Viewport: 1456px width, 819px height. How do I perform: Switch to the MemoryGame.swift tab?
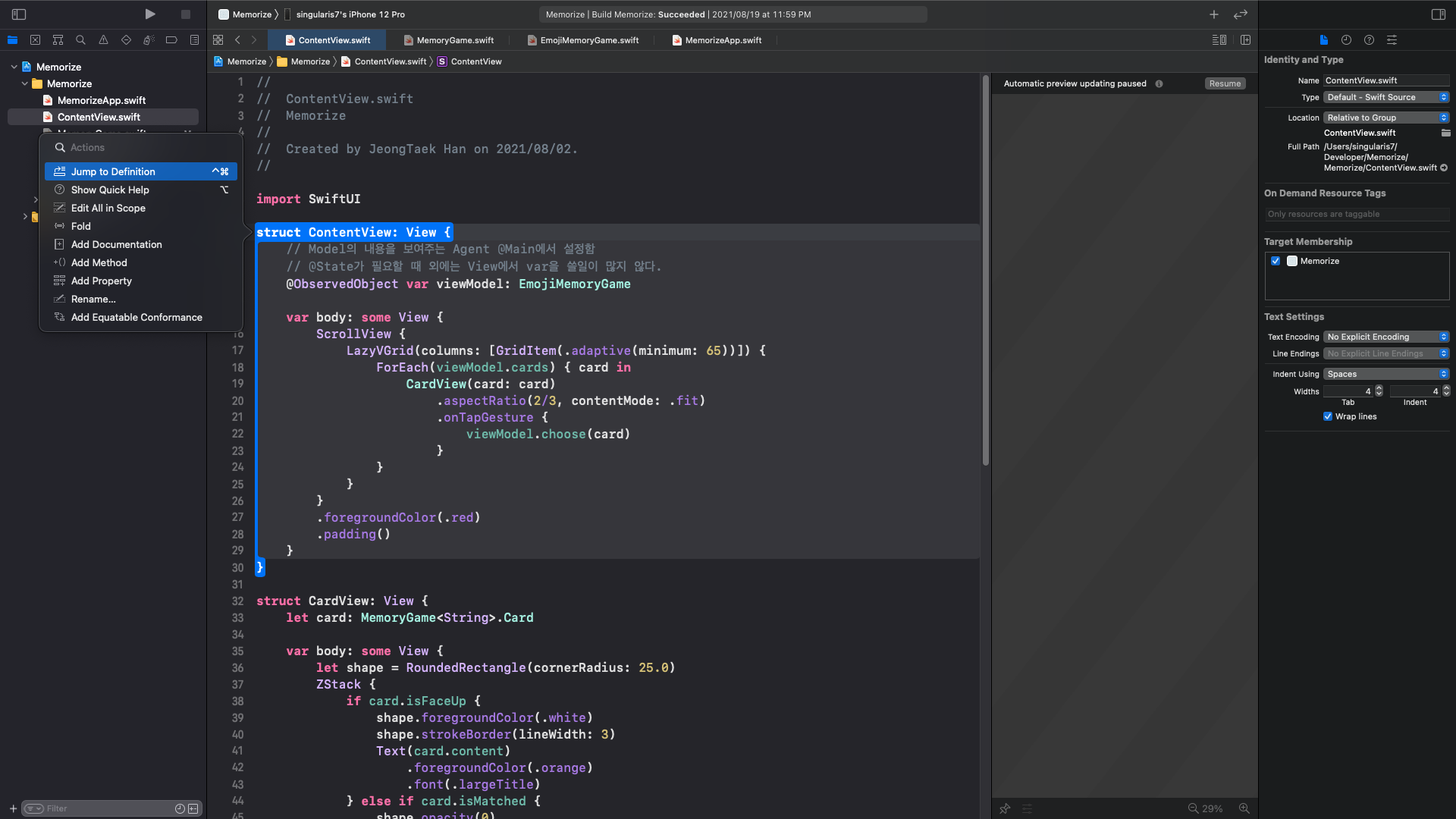[x=454, y=40]
